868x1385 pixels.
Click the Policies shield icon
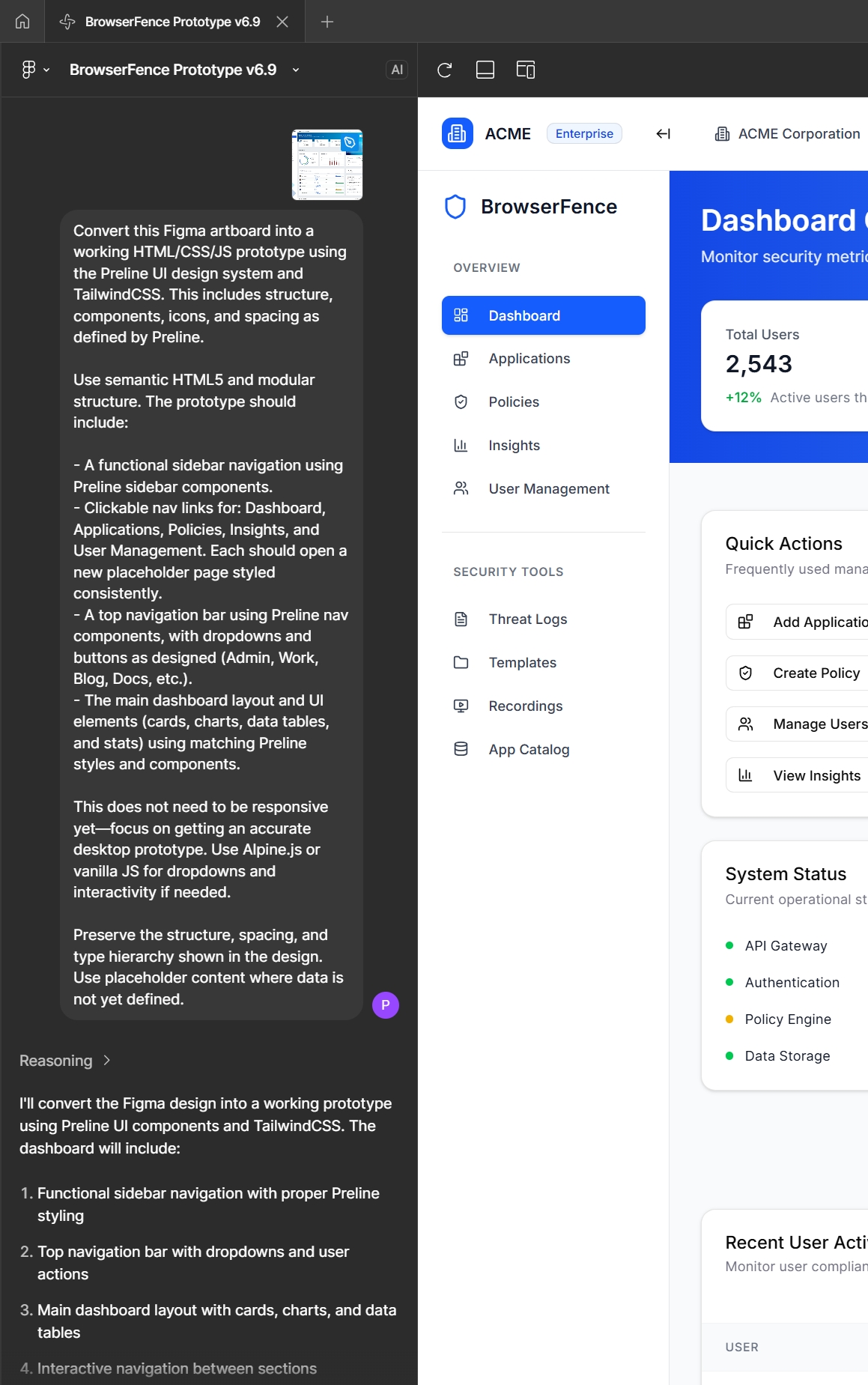click(x=461, y=402)
